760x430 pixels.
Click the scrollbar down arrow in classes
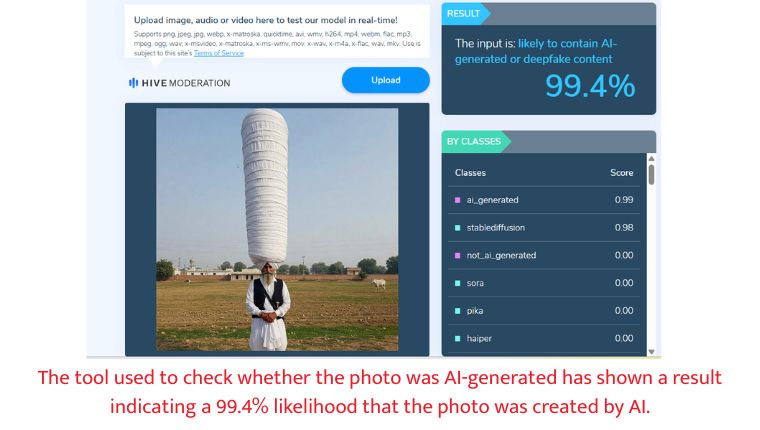pos(651,352)
